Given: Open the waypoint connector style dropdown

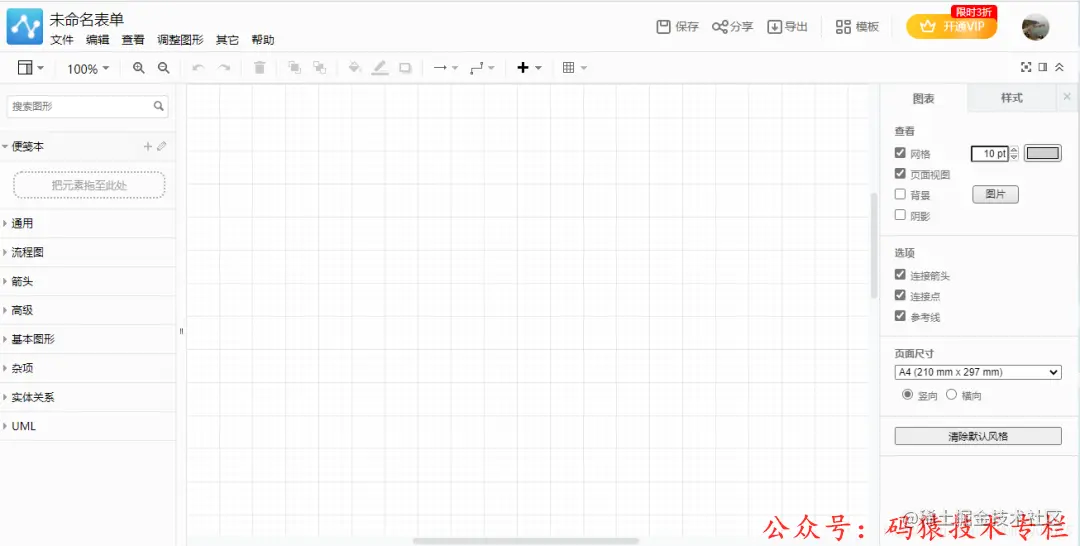Looking at the screenshot, I should coord(482,67).
